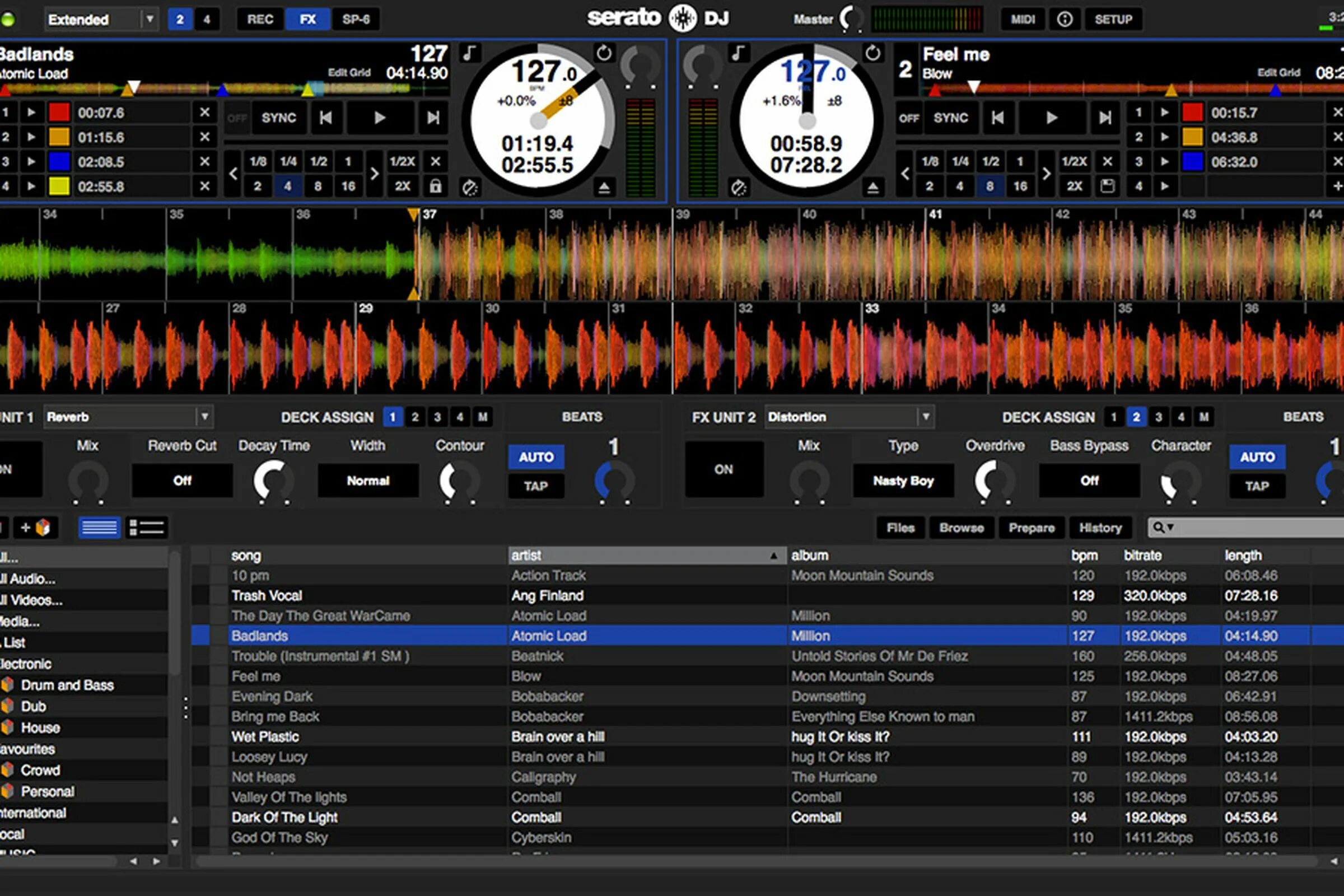This screenshot has width=1344, height=896.
Task: Click the MIDI assign button
Action: 1023,20
